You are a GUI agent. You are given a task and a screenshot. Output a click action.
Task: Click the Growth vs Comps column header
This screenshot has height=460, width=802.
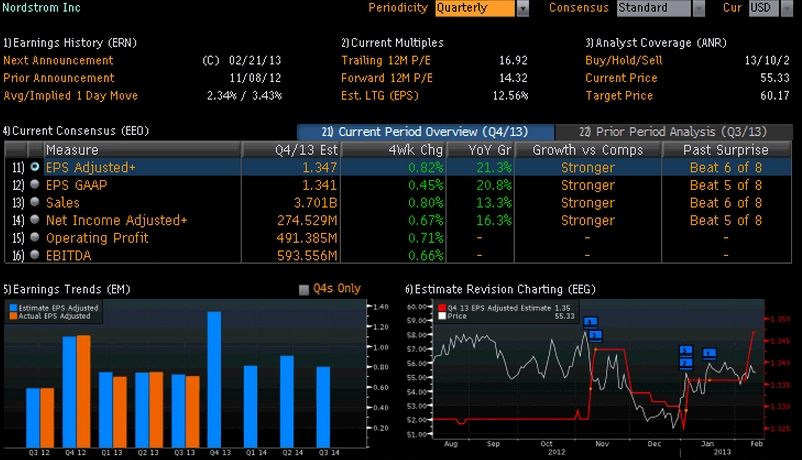pyautogui.click(x=588, y=150)
